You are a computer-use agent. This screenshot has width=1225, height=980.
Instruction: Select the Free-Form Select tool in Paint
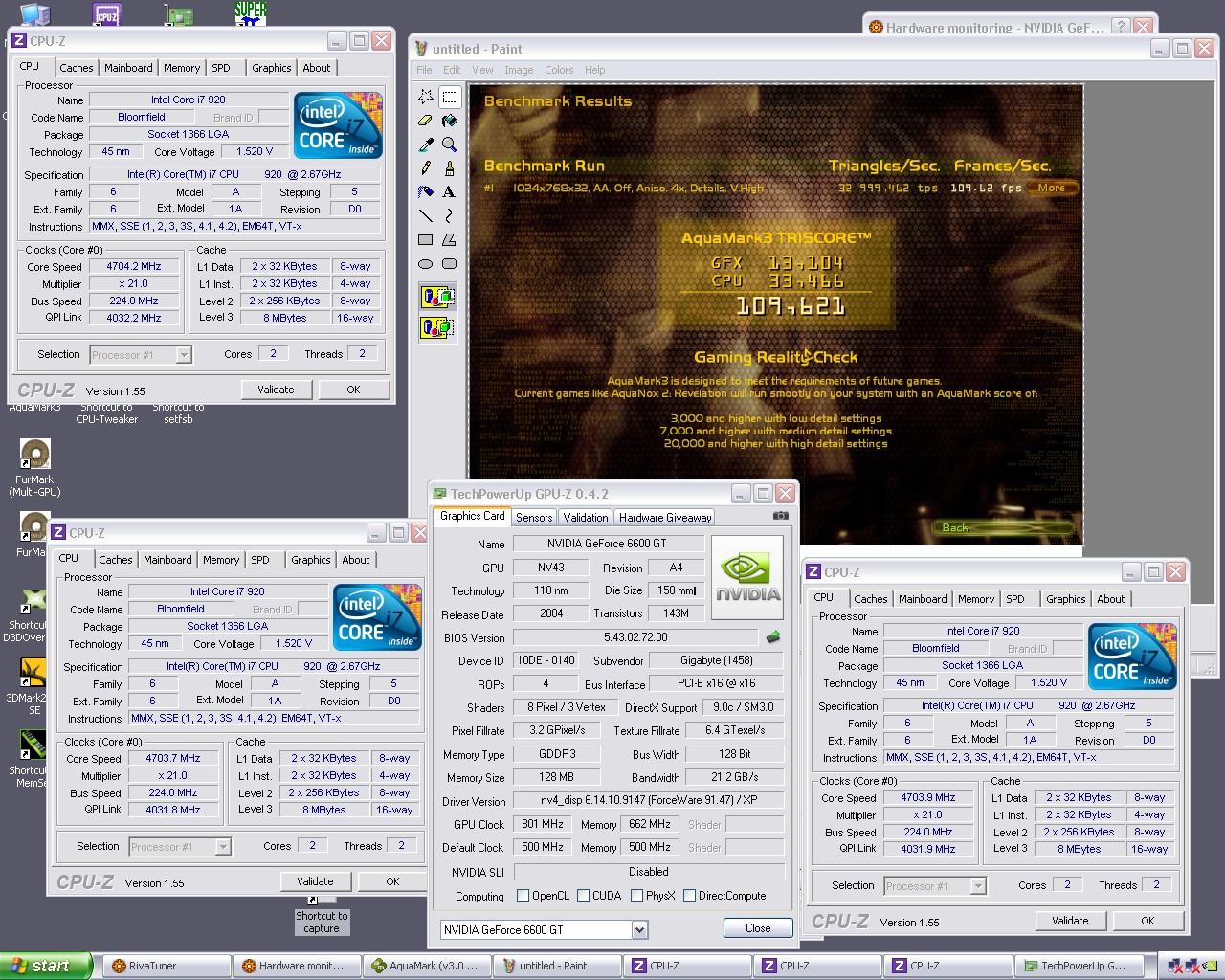pos(426,97)
